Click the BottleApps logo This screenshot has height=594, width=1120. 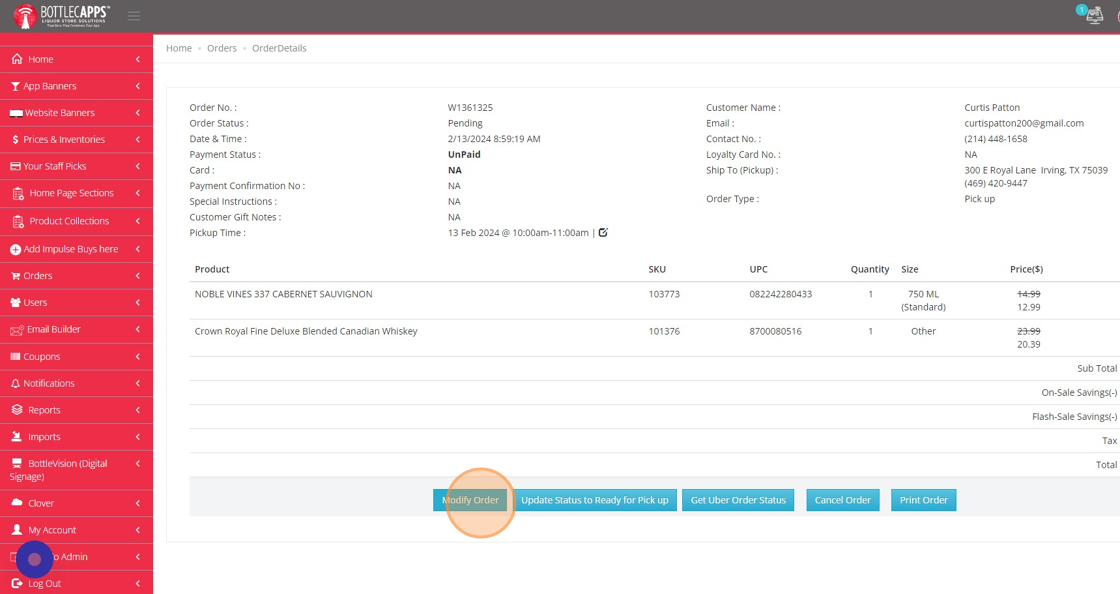click(x=62, y=16)
